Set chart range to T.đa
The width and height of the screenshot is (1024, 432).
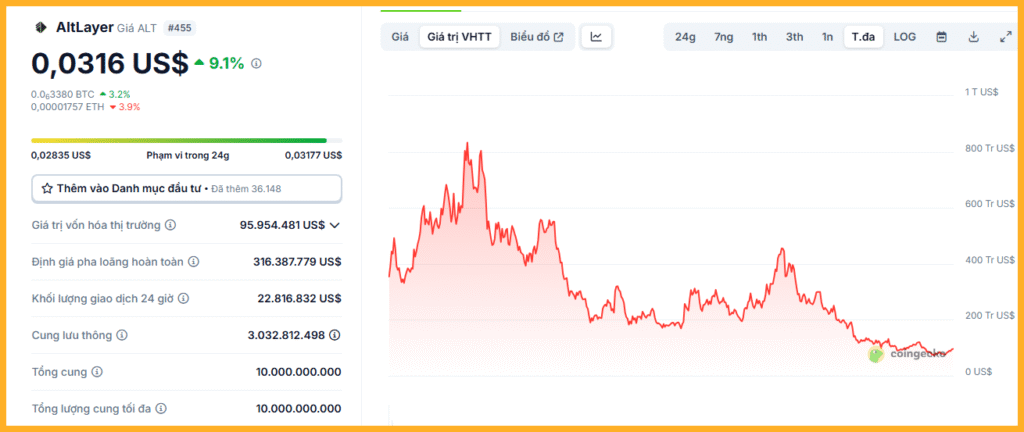pyautogui.click(x=863, y=37)
